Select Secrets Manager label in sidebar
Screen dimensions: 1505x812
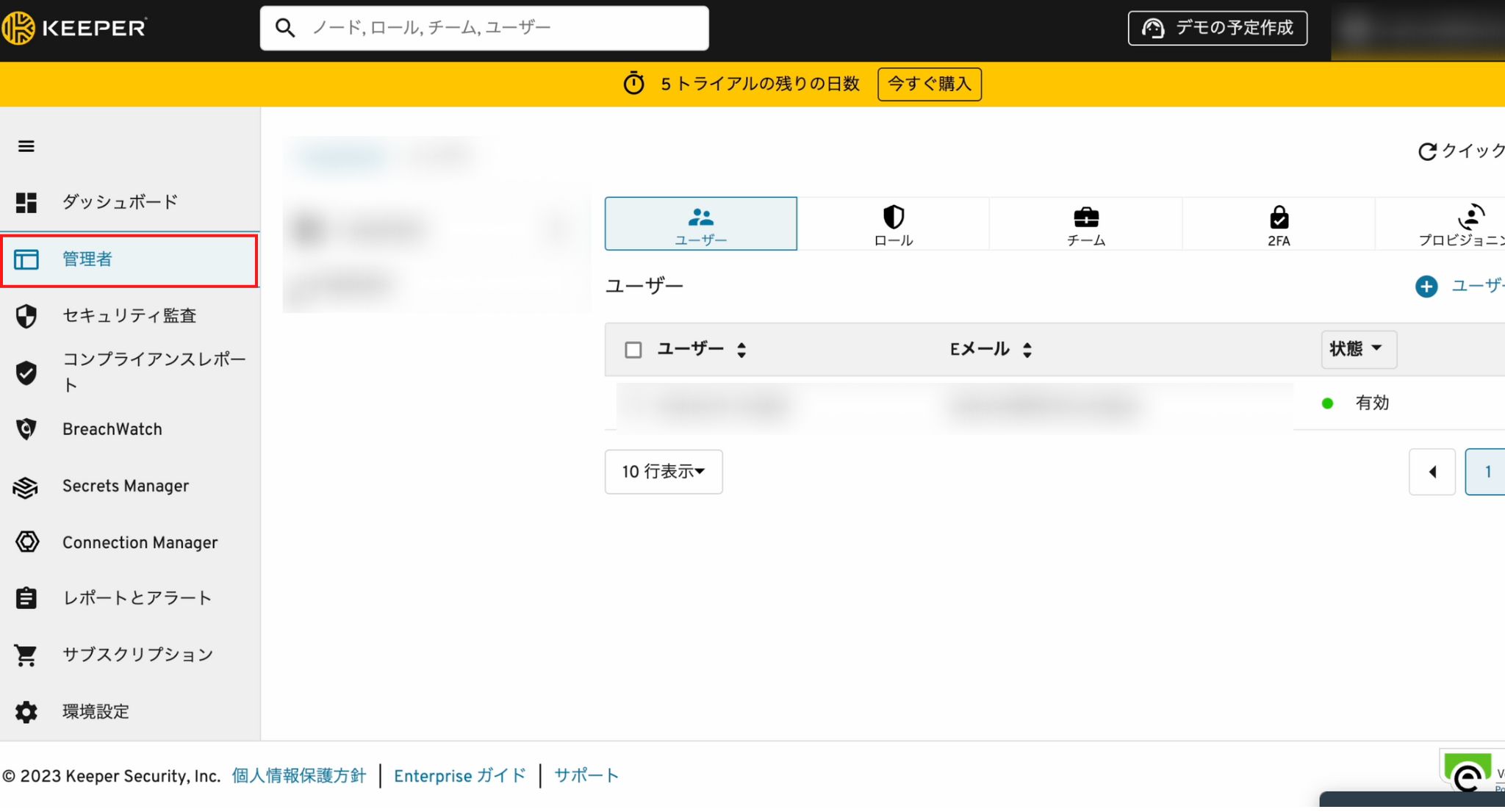(126, 486)
